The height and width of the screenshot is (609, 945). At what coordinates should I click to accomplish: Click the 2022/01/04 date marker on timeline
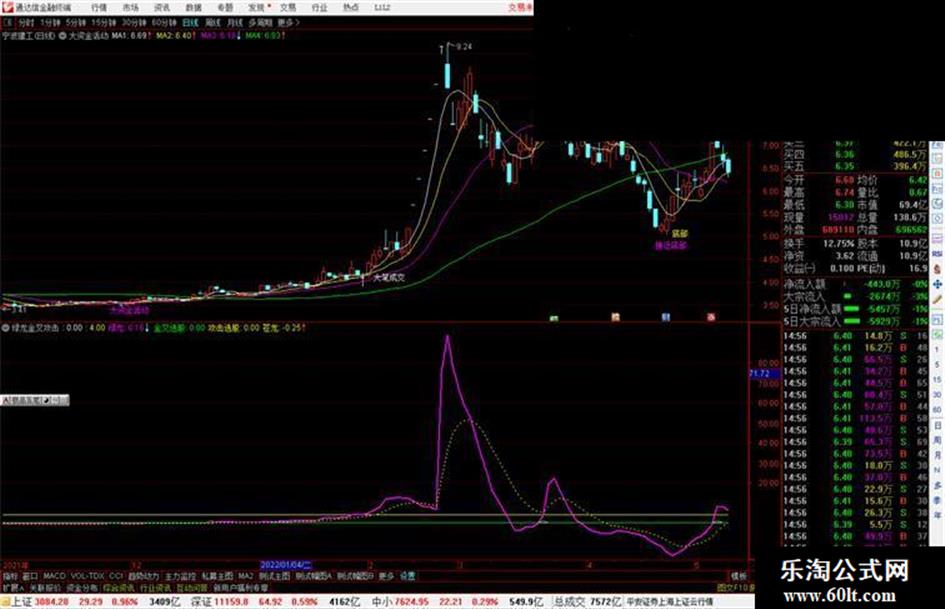(286, 565)
